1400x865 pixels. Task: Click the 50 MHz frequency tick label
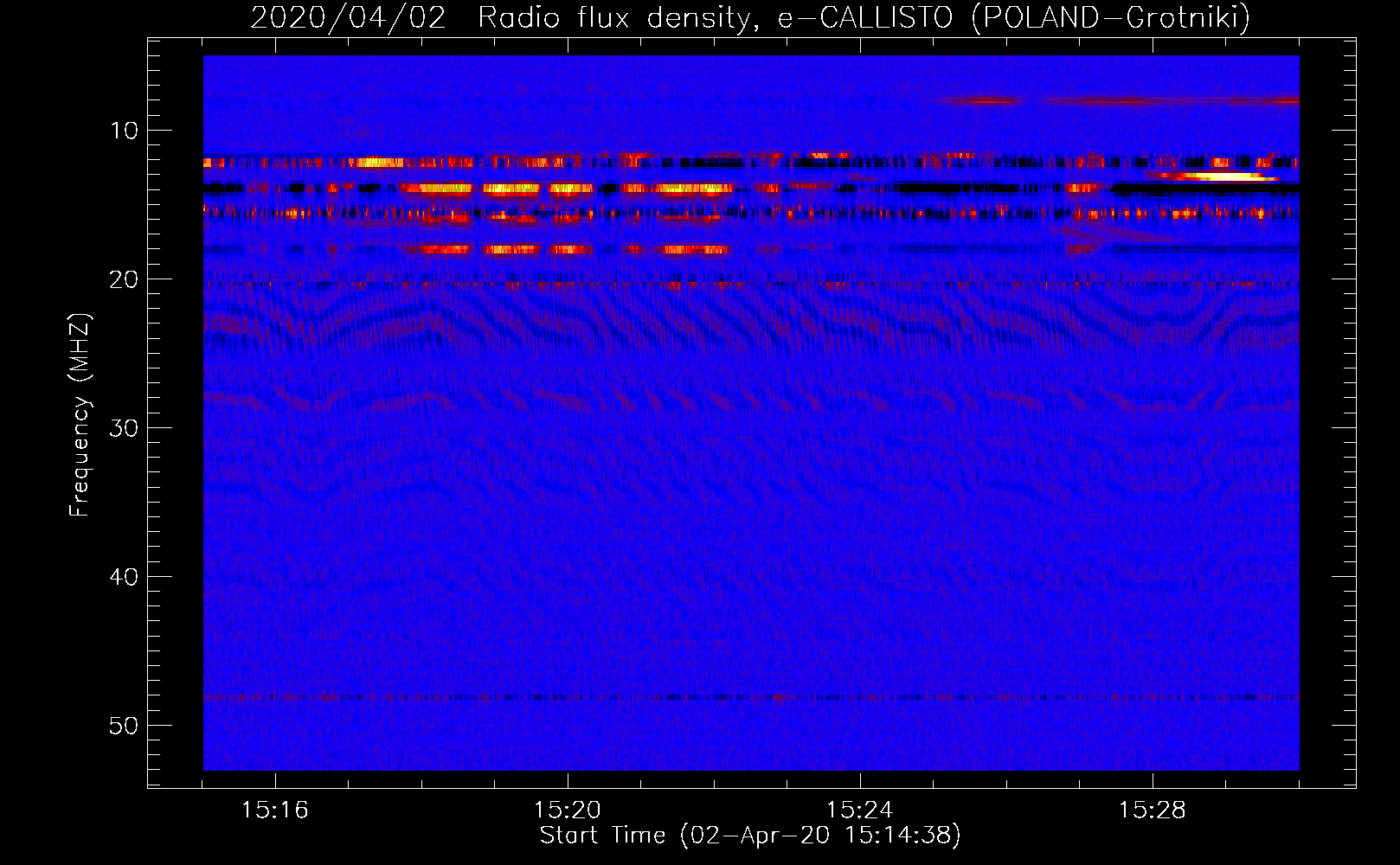124,726
